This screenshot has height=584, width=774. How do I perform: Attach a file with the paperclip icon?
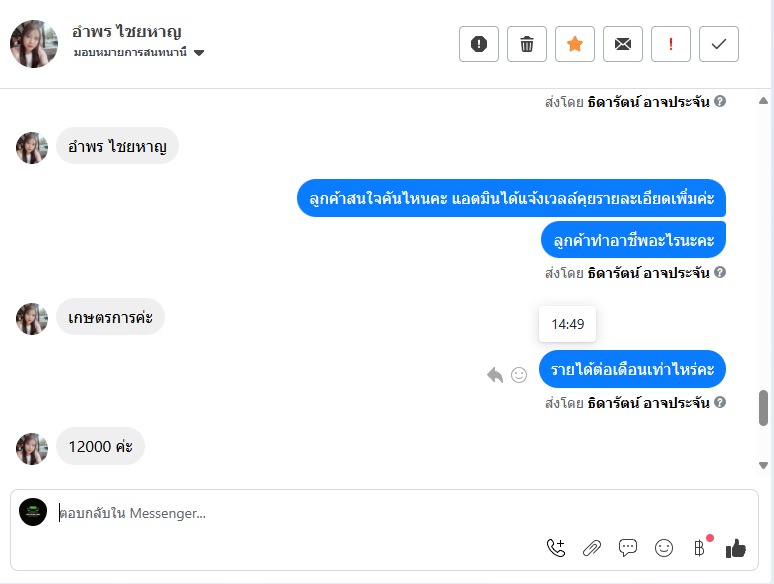tap(592, 547)
